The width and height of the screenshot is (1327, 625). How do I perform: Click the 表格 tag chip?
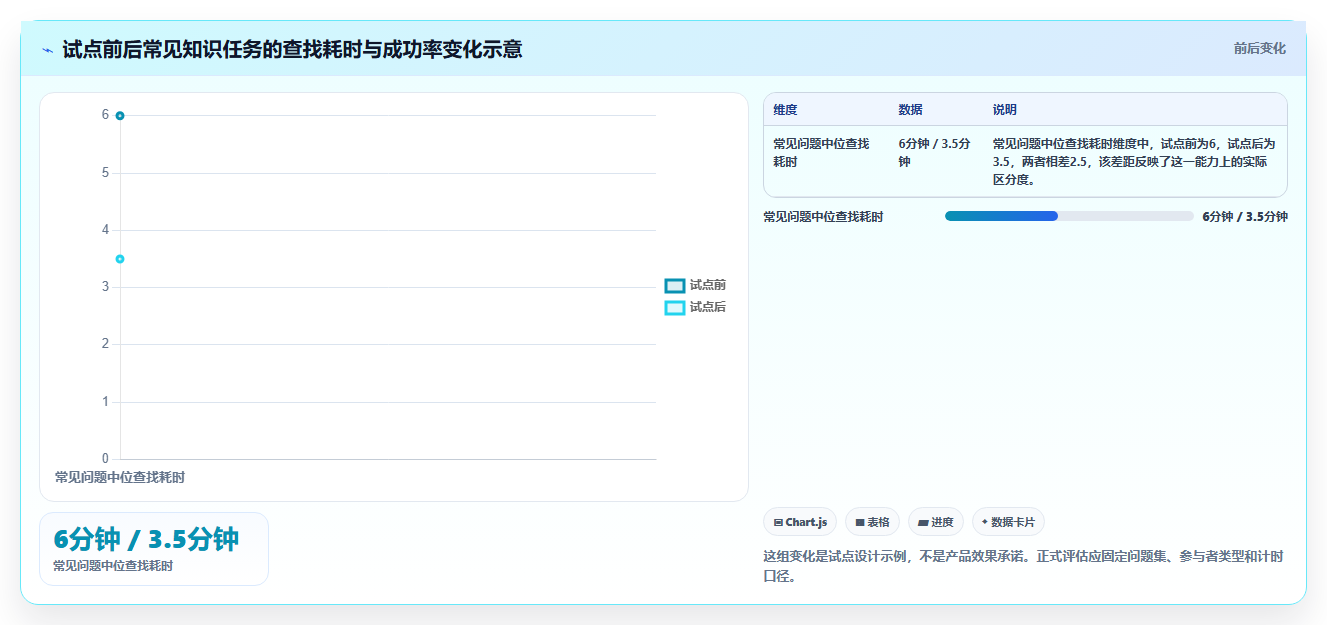(x=872, y=522)
